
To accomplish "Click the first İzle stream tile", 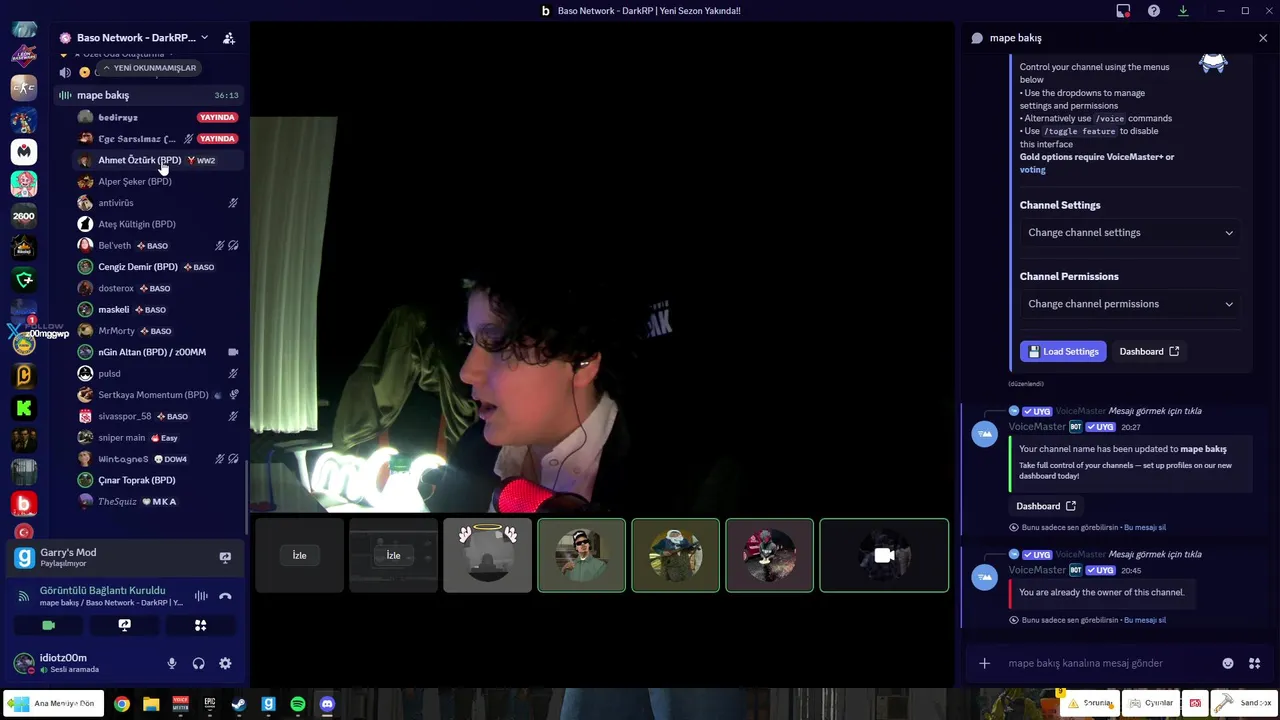I will pyautogui.click(x=299, y=555).
